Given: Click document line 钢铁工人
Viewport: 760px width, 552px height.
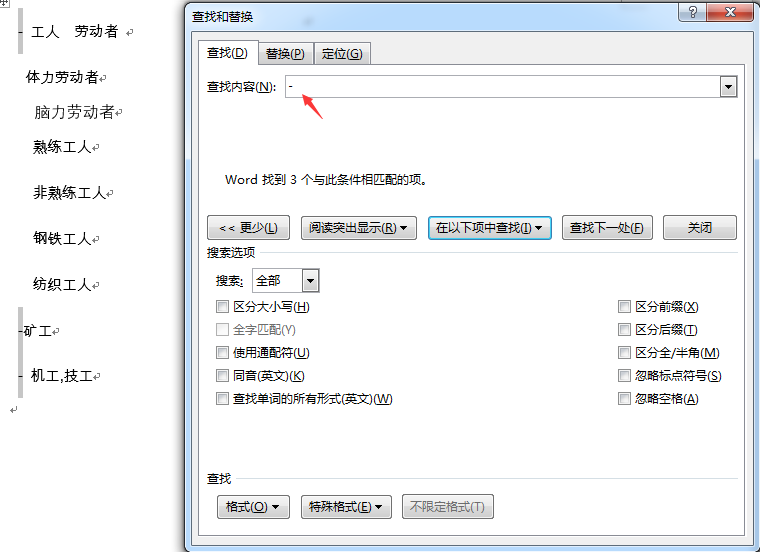Looking at the screenshot, I should pos(62,238).
